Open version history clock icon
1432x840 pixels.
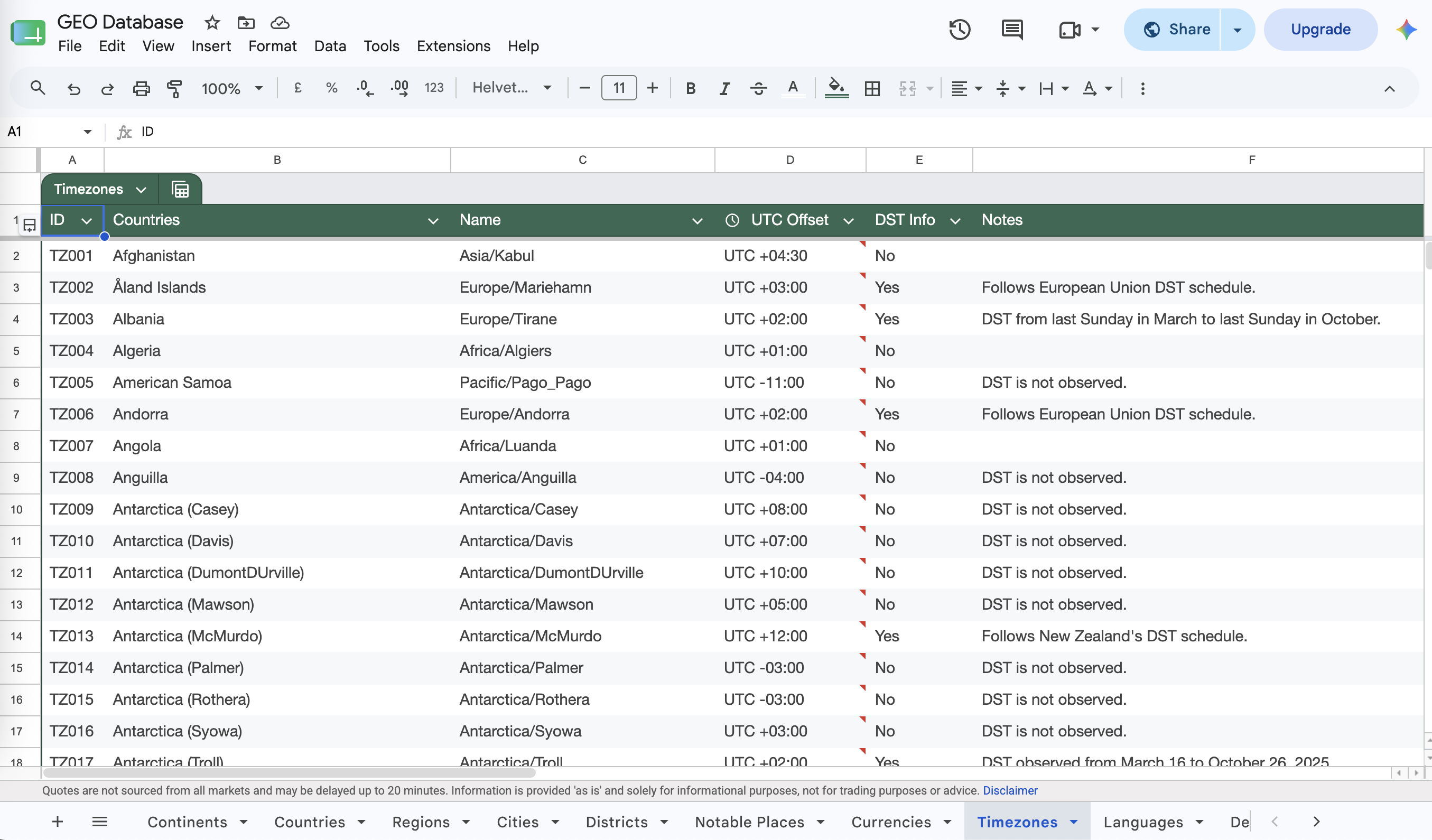pos(959,30)
